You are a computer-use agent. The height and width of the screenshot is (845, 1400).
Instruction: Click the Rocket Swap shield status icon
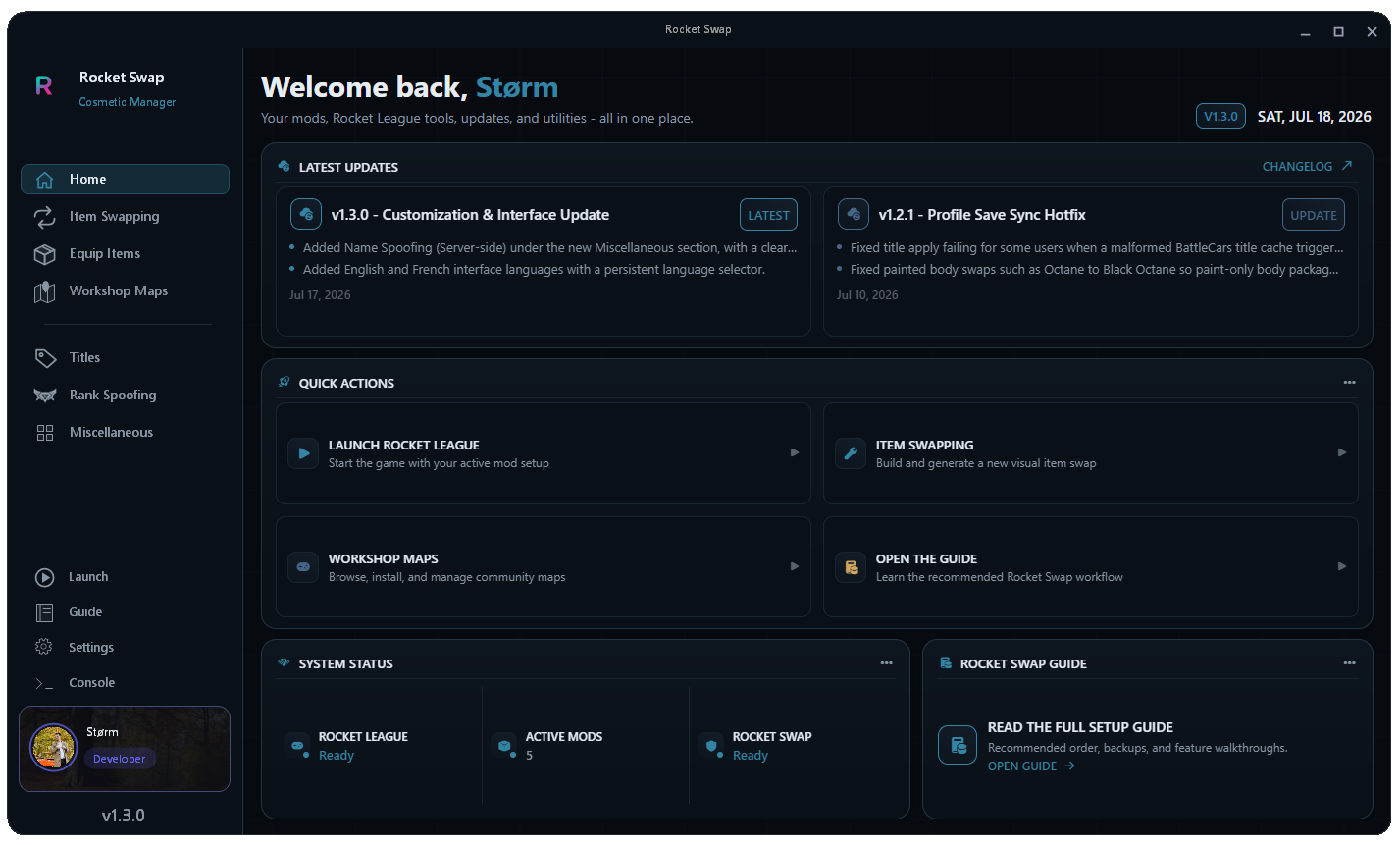click(x=711, y=746)
